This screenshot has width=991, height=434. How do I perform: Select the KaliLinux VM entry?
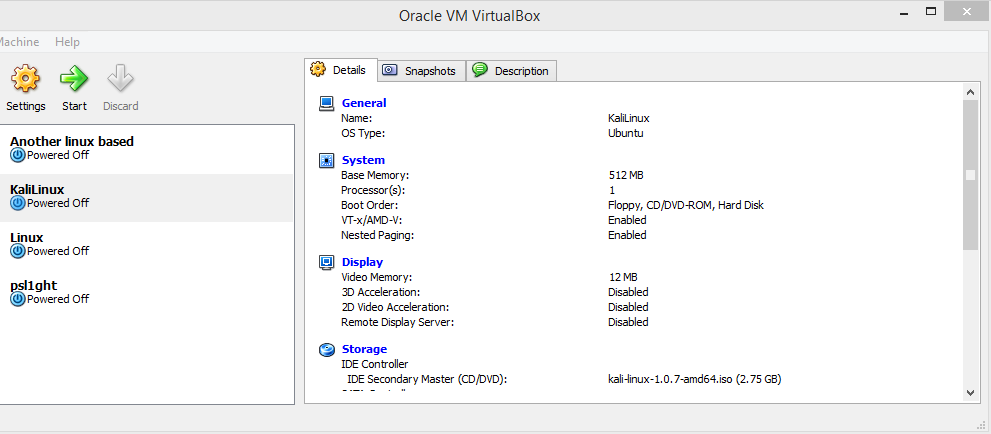(147, 198)
